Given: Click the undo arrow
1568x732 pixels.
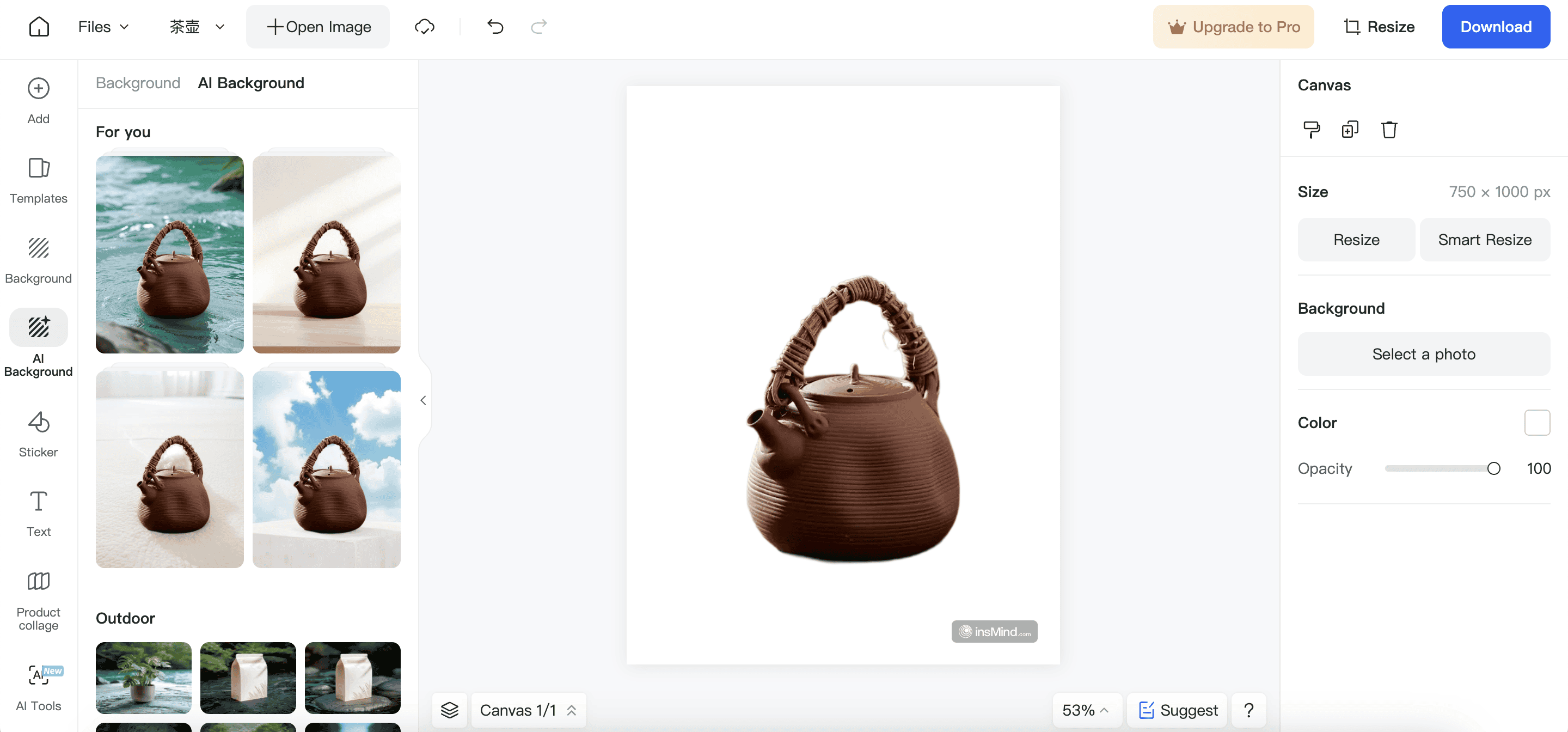Looking at the screenshot, I should [x=495, y=27].
